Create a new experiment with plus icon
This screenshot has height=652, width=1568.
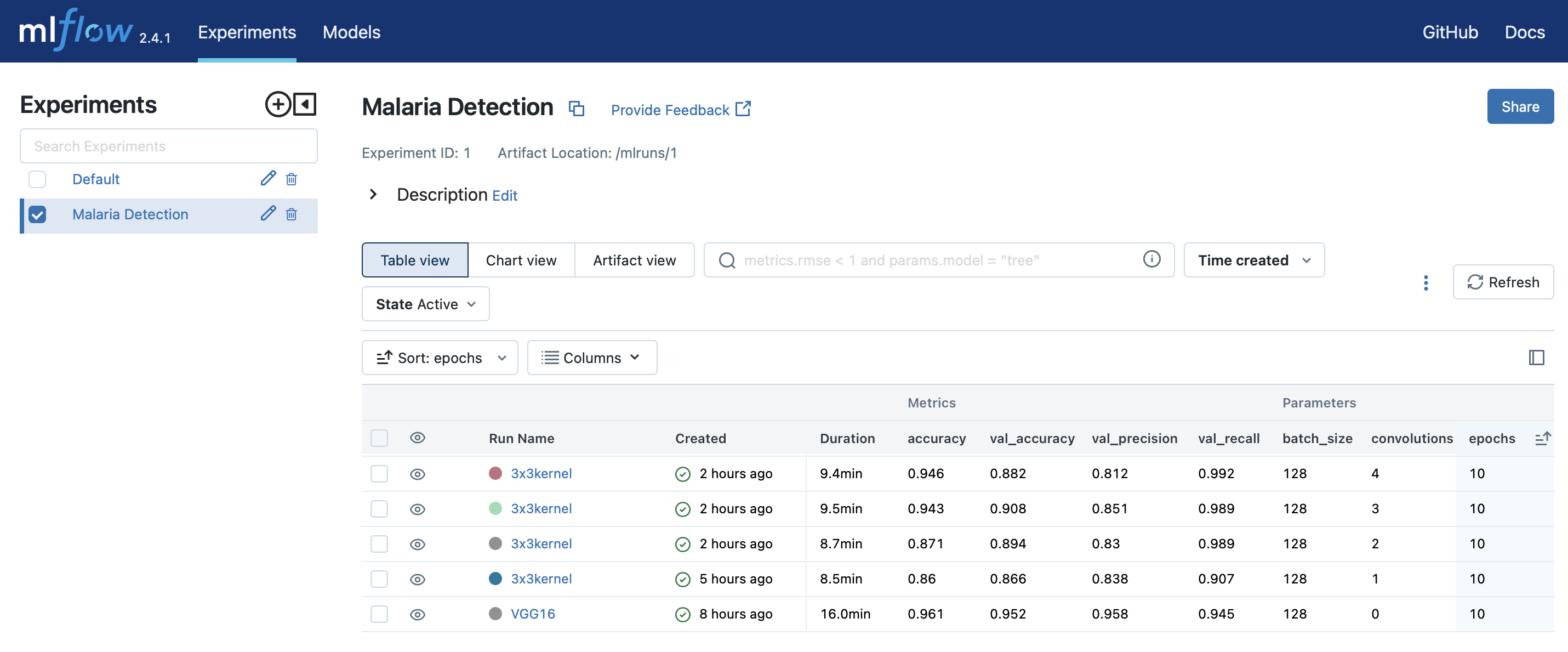[x=277, y=104]
